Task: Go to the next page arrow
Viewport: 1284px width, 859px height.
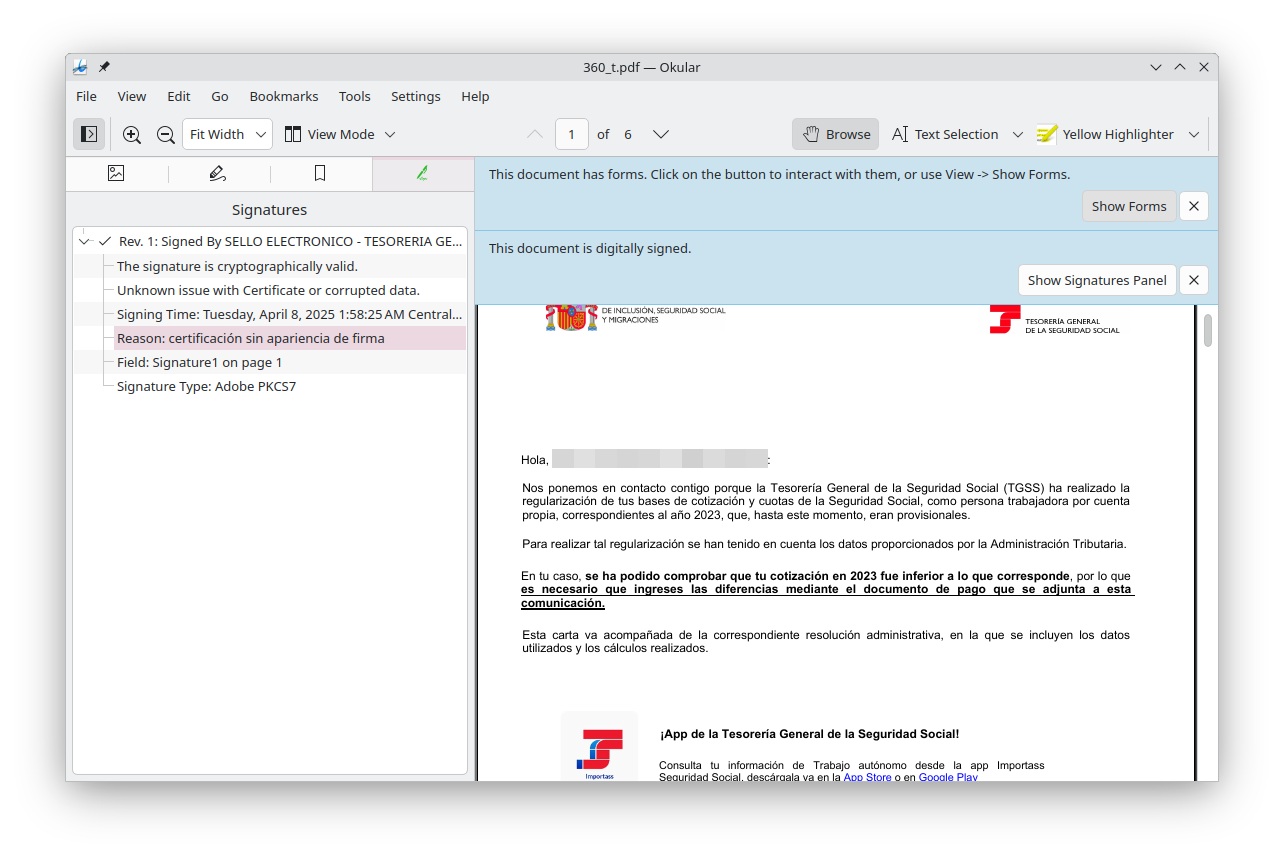Action: 660,134
